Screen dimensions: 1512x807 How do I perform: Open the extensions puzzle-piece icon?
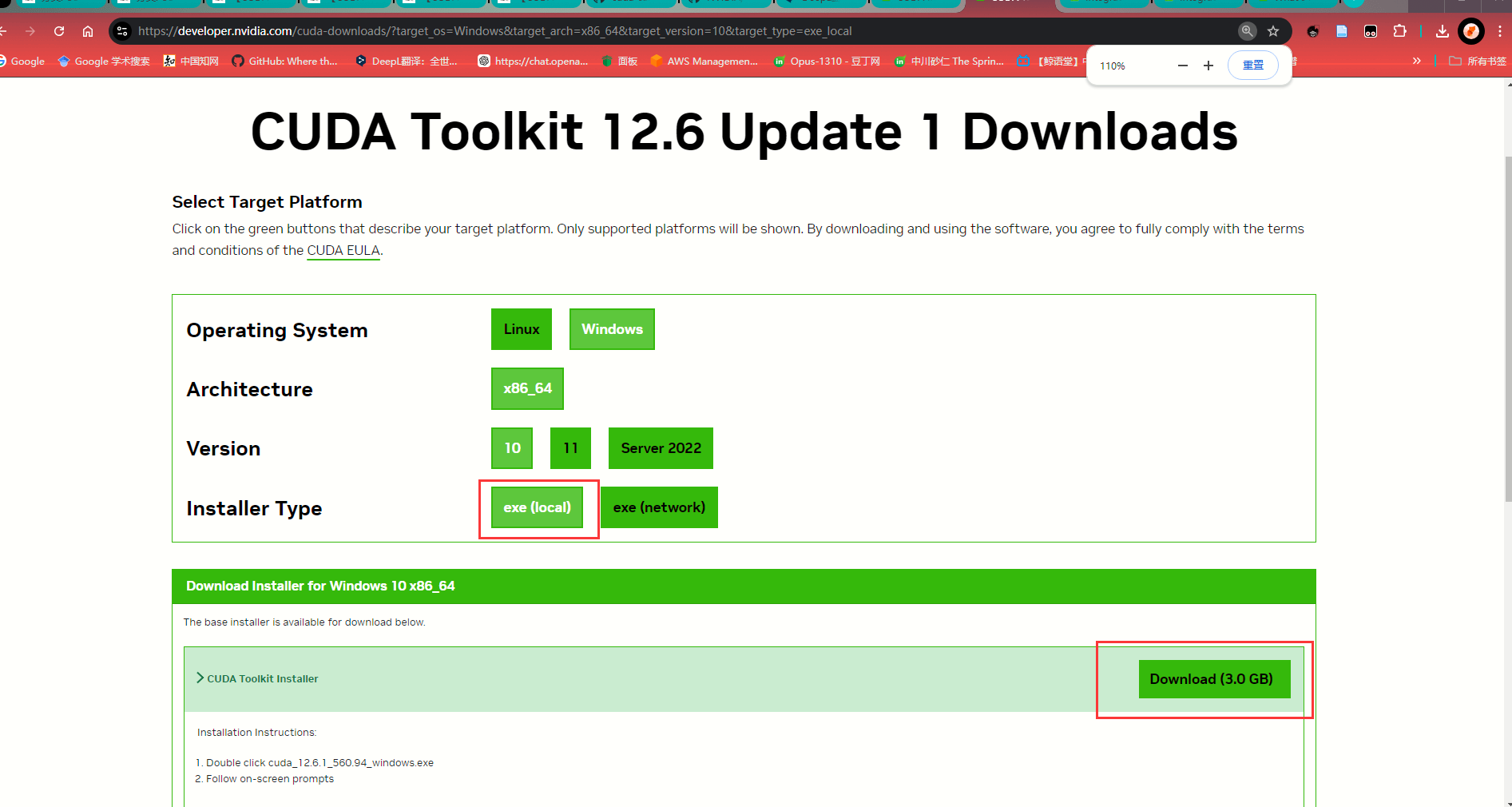tap(1400, 31)
